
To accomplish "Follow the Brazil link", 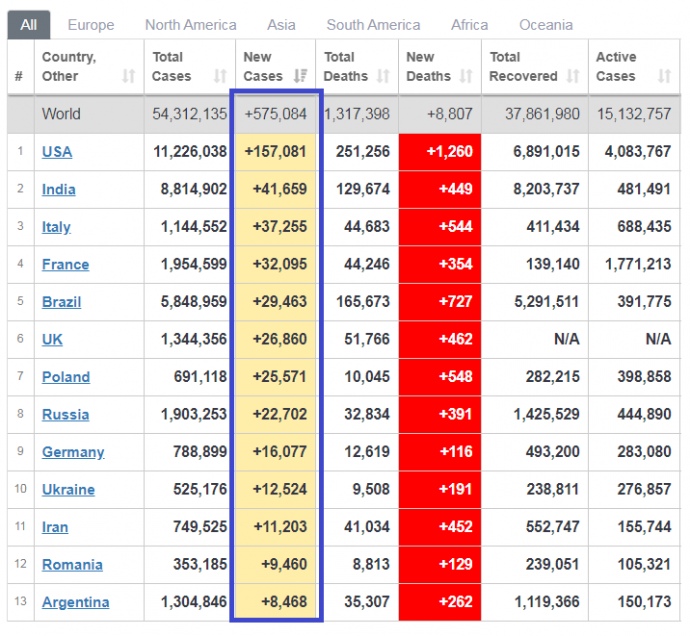I will pyautogui.click(x=61, y=302).
